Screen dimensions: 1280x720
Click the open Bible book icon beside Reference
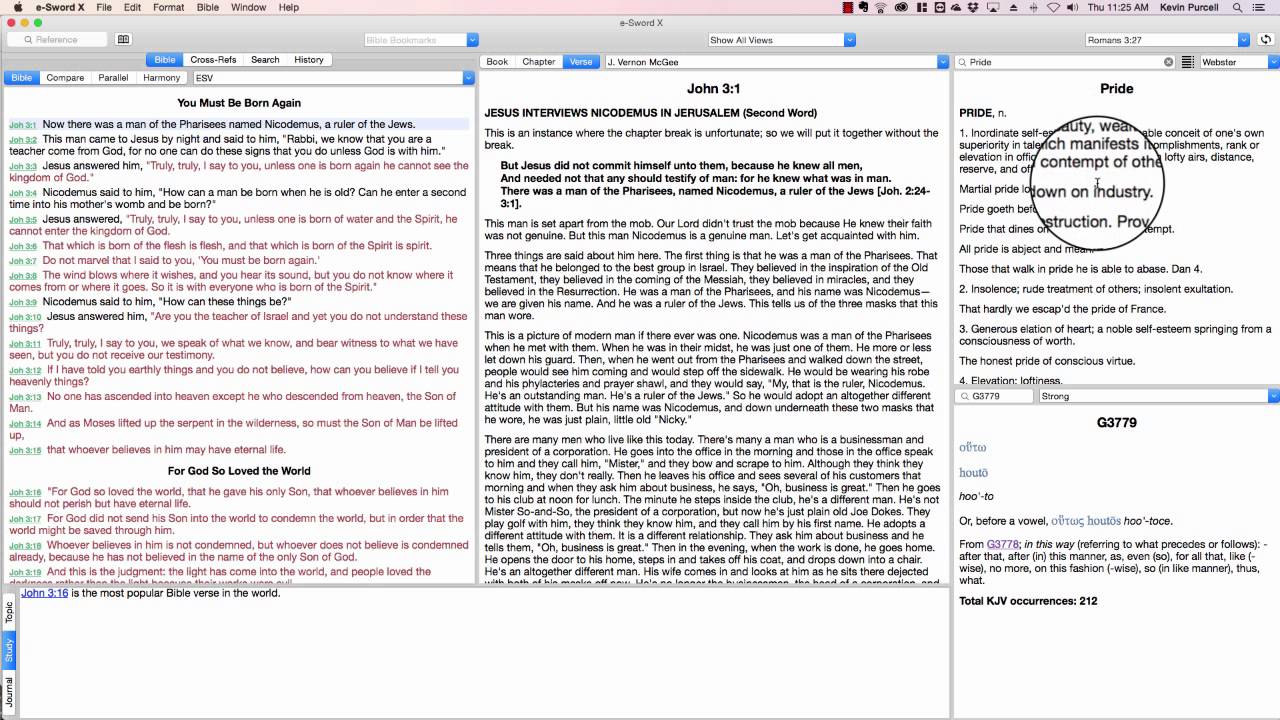[123, 40]
